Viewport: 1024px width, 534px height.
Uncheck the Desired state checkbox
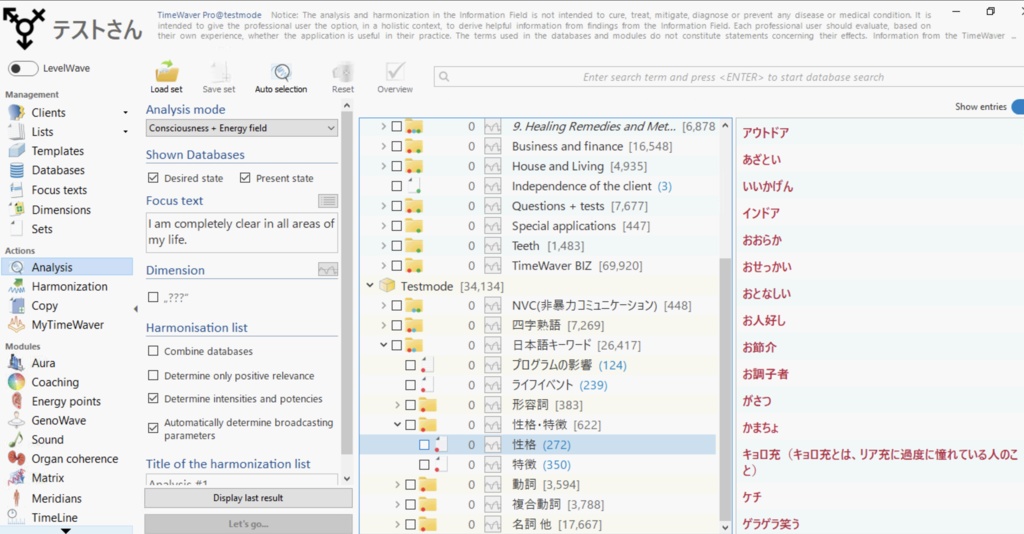153,178
